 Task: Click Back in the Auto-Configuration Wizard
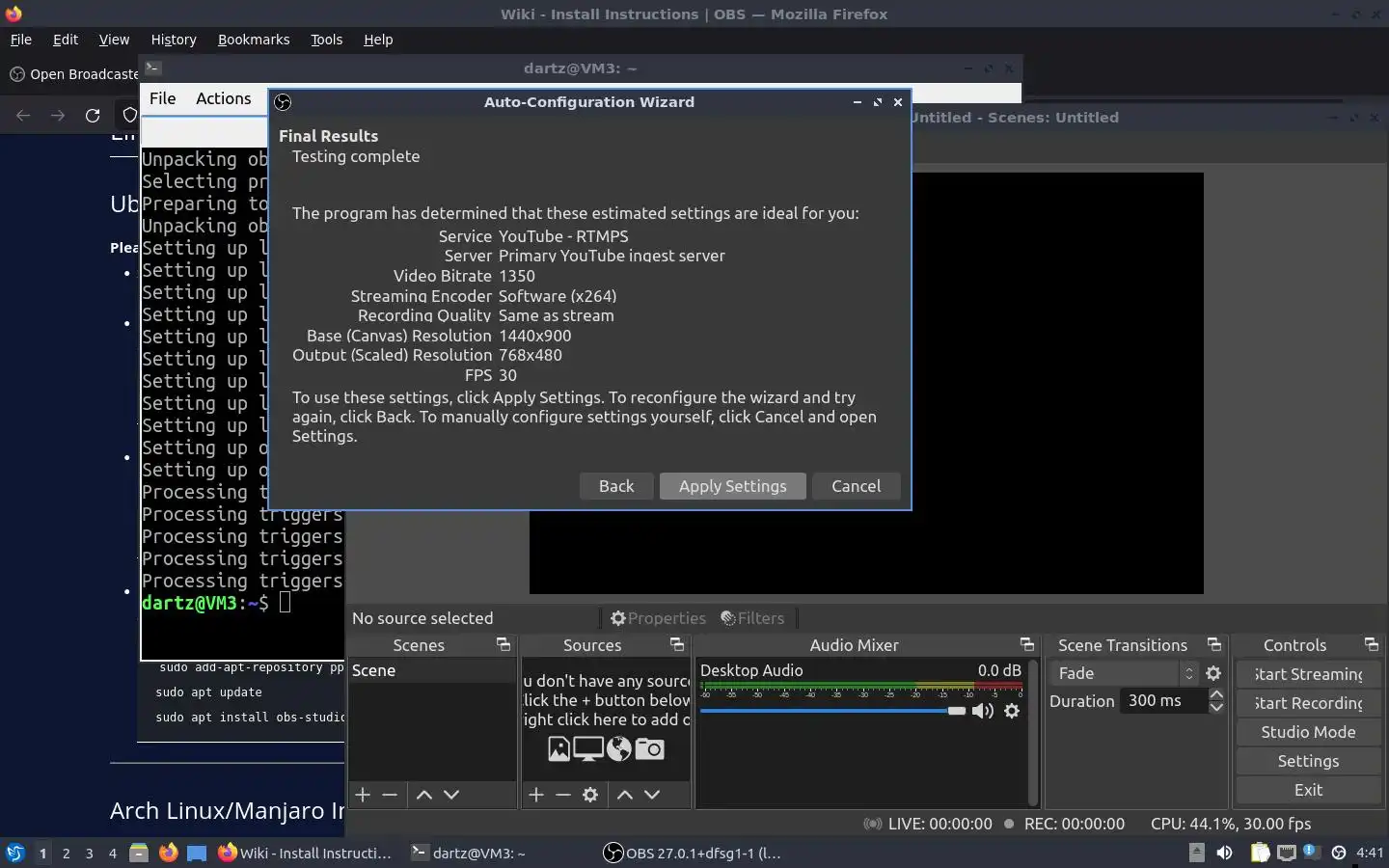[x=616, y=486]
